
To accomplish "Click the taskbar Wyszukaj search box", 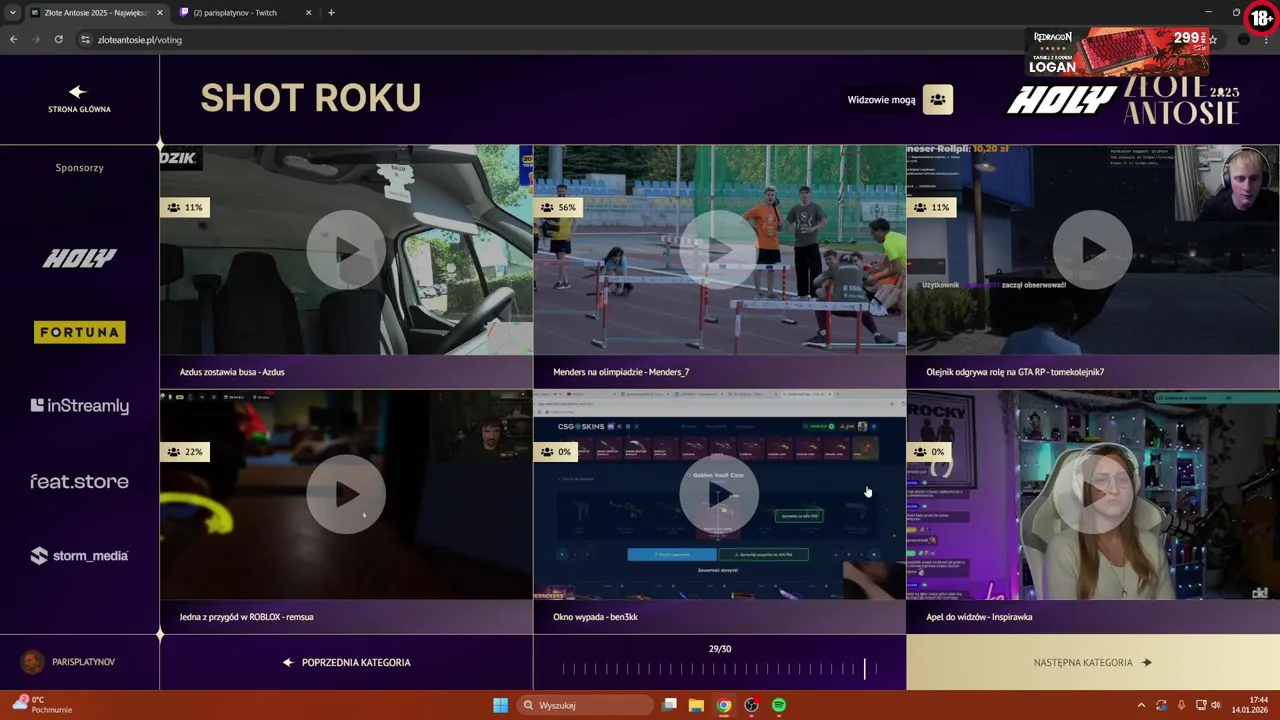I will click(x=587, y=705).
